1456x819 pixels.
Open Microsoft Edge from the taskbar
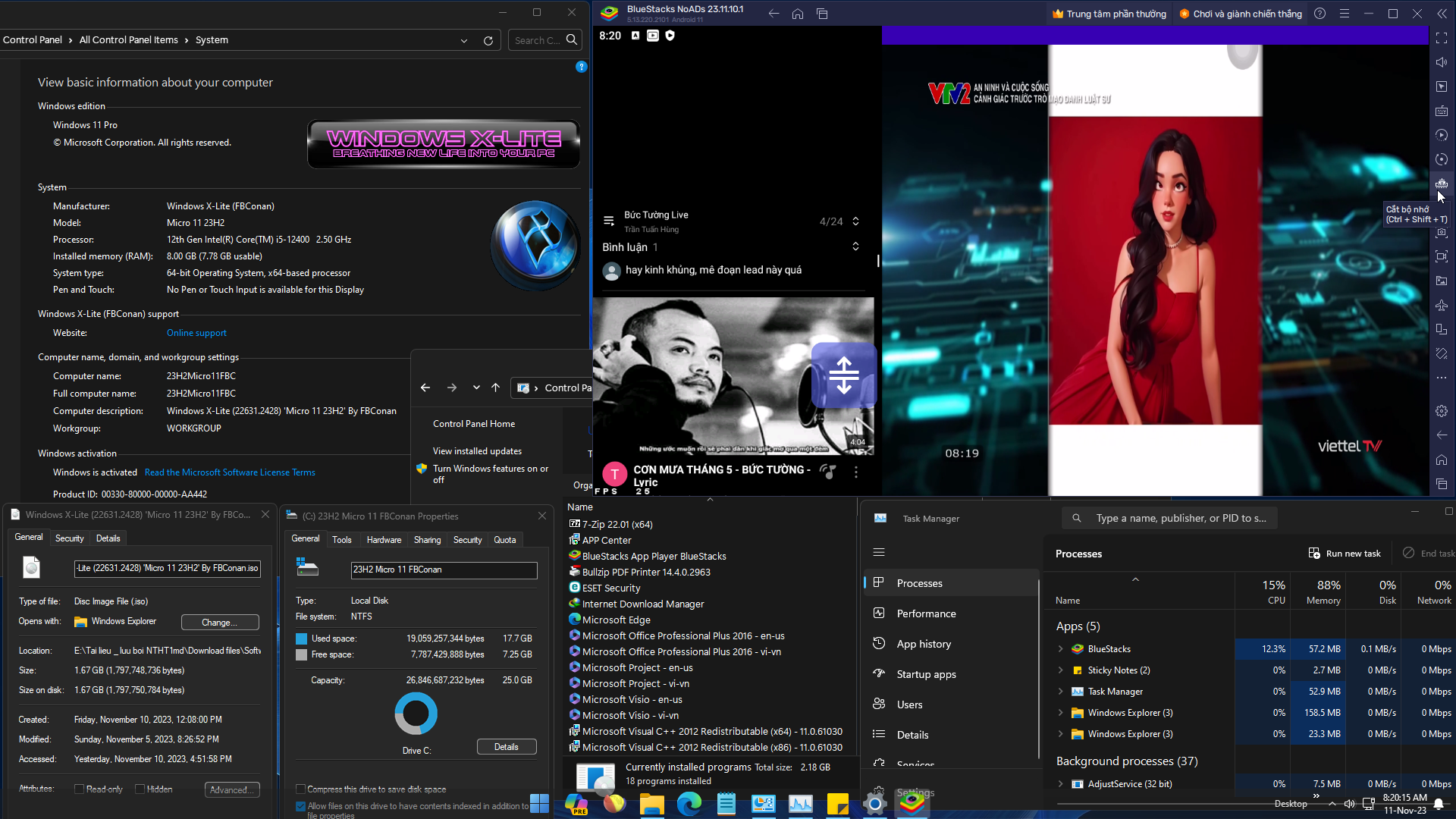689,803
